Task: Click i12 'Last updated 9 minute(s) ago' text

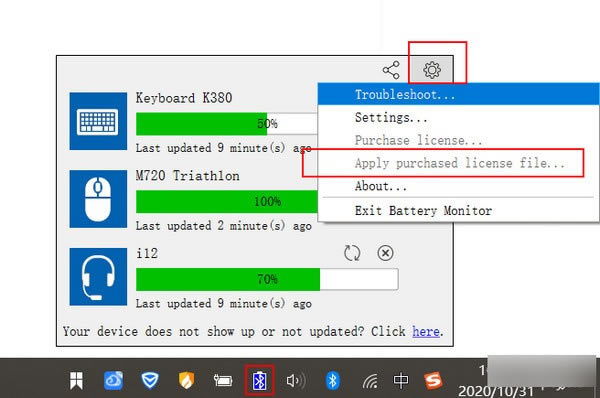Action: pos(224,303)
